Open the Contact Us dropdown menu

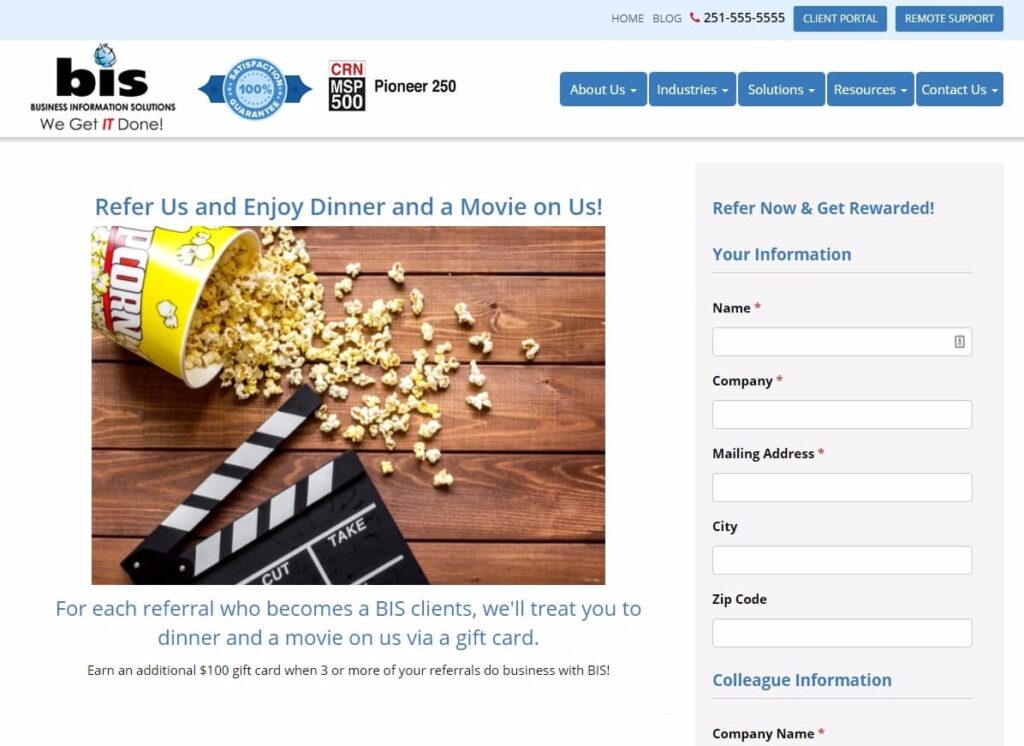[958, 89]
